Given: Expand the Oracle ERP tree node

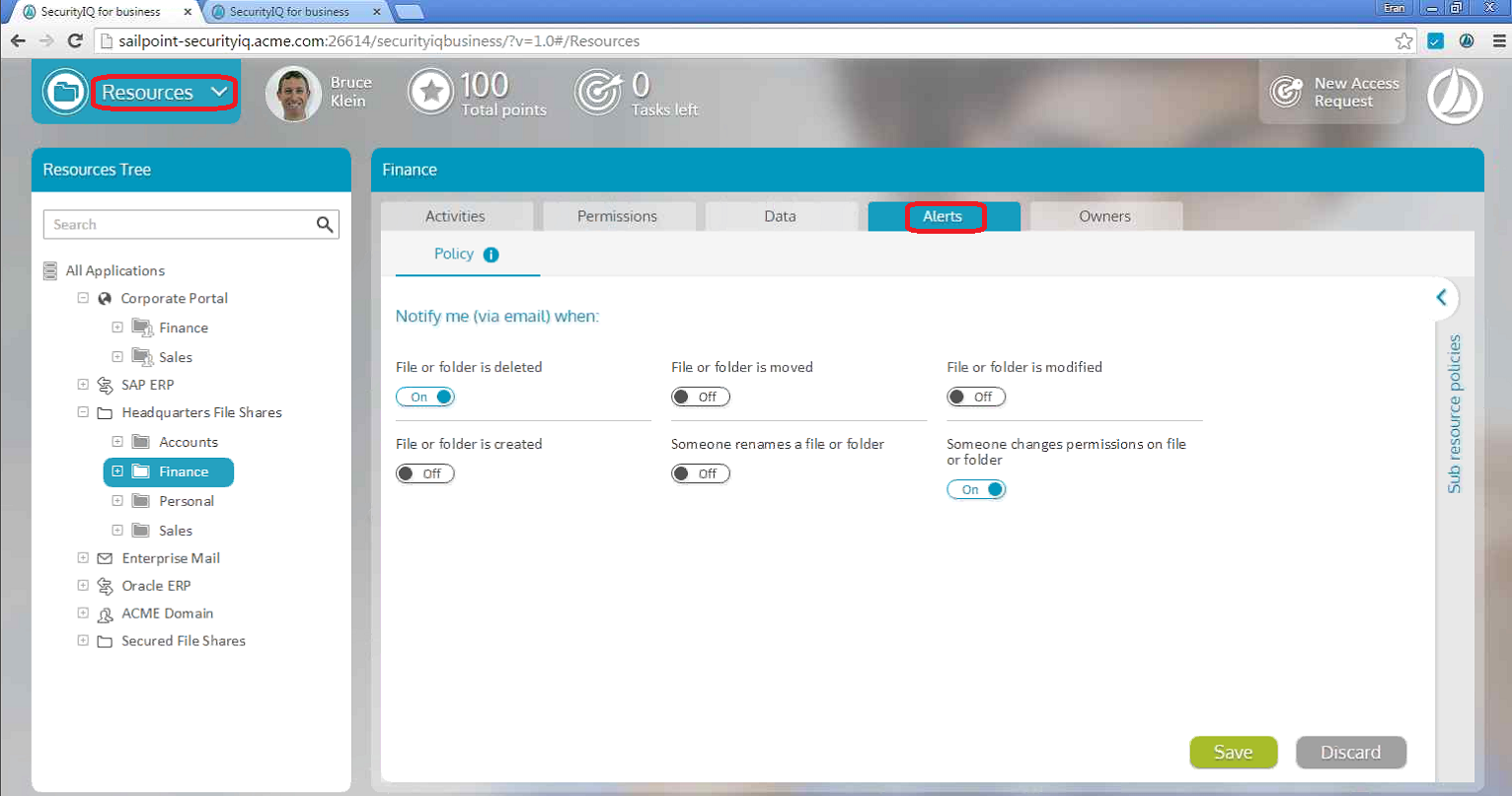Looking at the screenshot, I should click(83, 586).
